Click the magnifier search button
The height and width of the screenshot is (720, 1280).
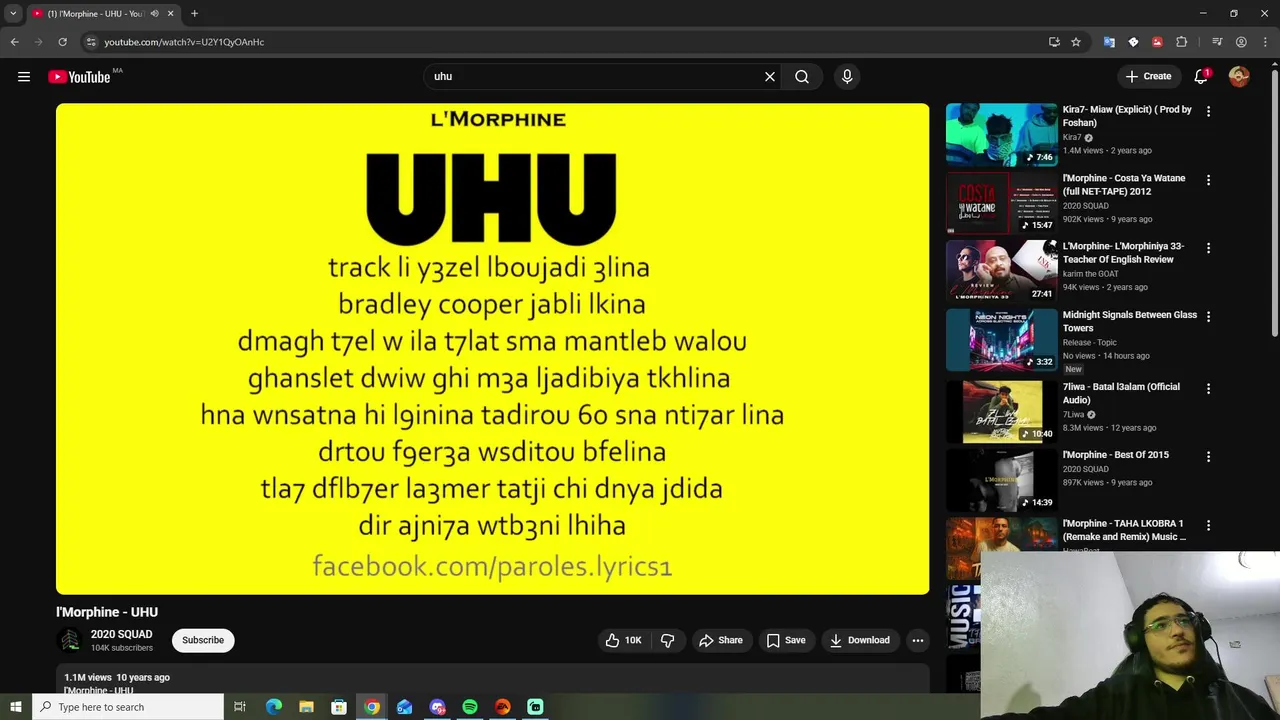pos(802,77)
